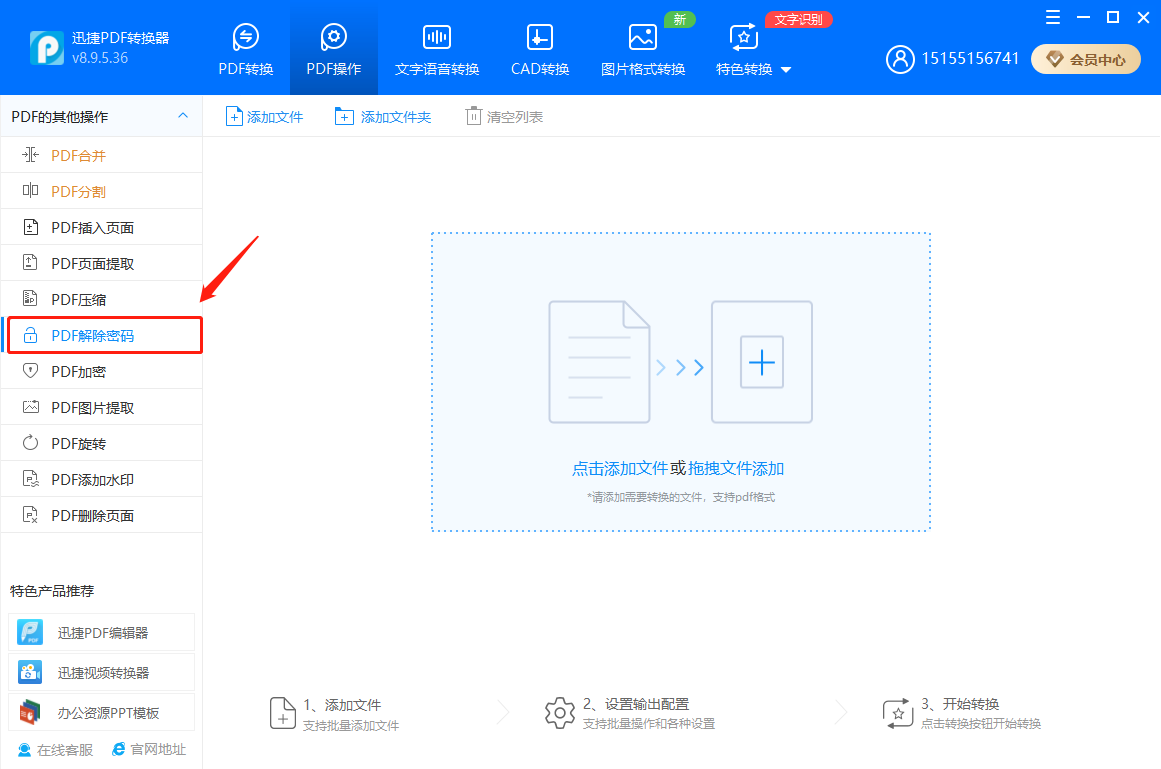Open 迅捷视频转换器 product recommendation

(x=101, y=673)
